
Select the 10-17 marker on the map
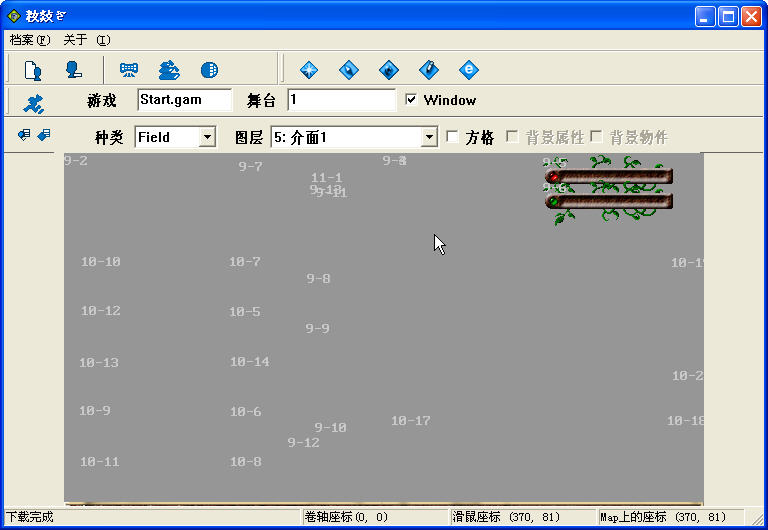[x=410, y=421]
